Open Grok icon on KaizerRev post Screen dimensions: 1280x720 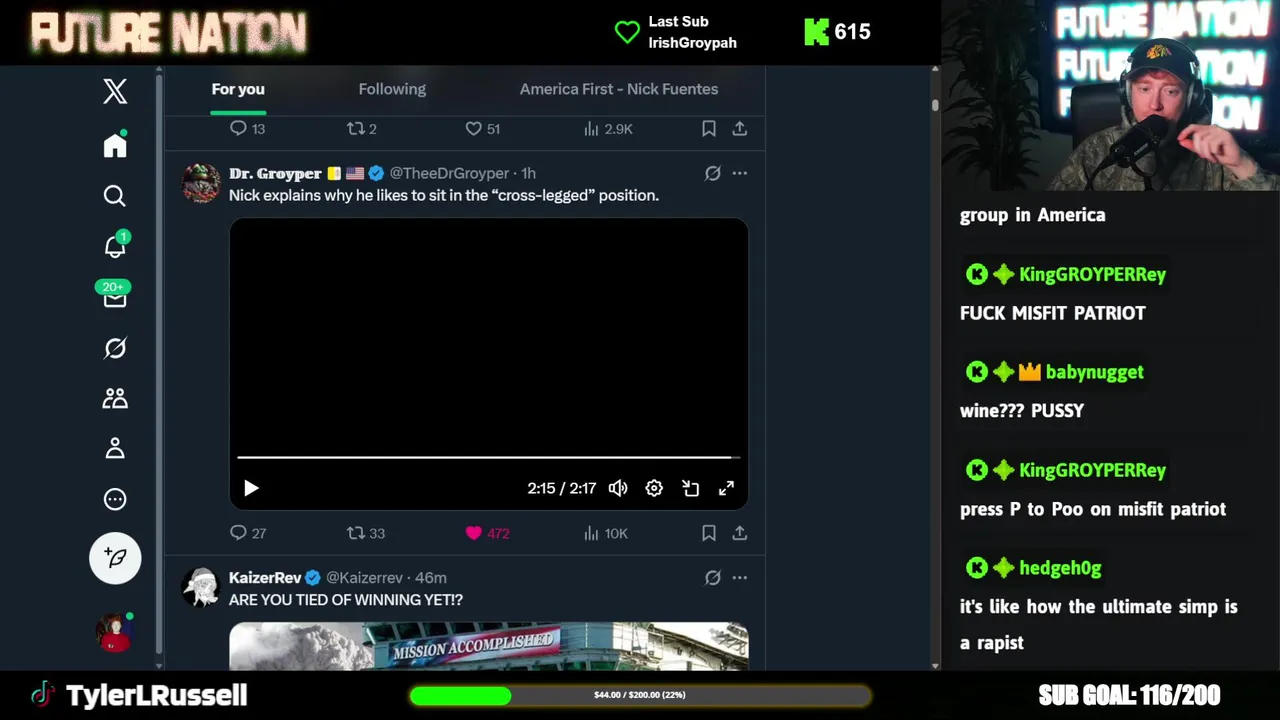click(712, 577)
